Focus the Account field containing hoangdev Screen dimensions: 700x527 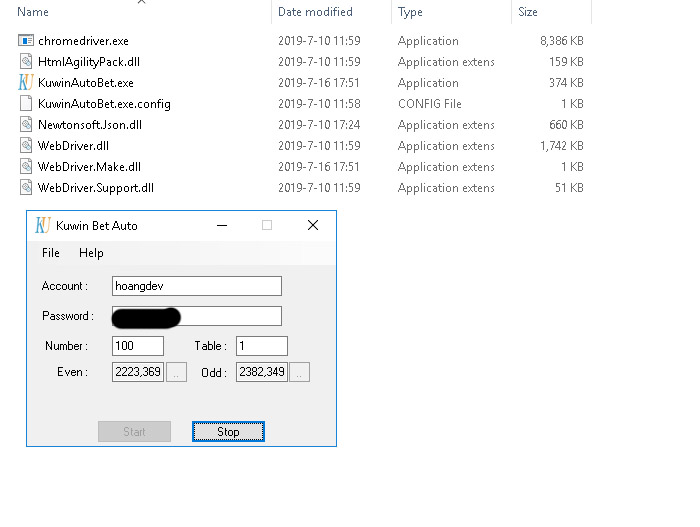click(197, 286)
